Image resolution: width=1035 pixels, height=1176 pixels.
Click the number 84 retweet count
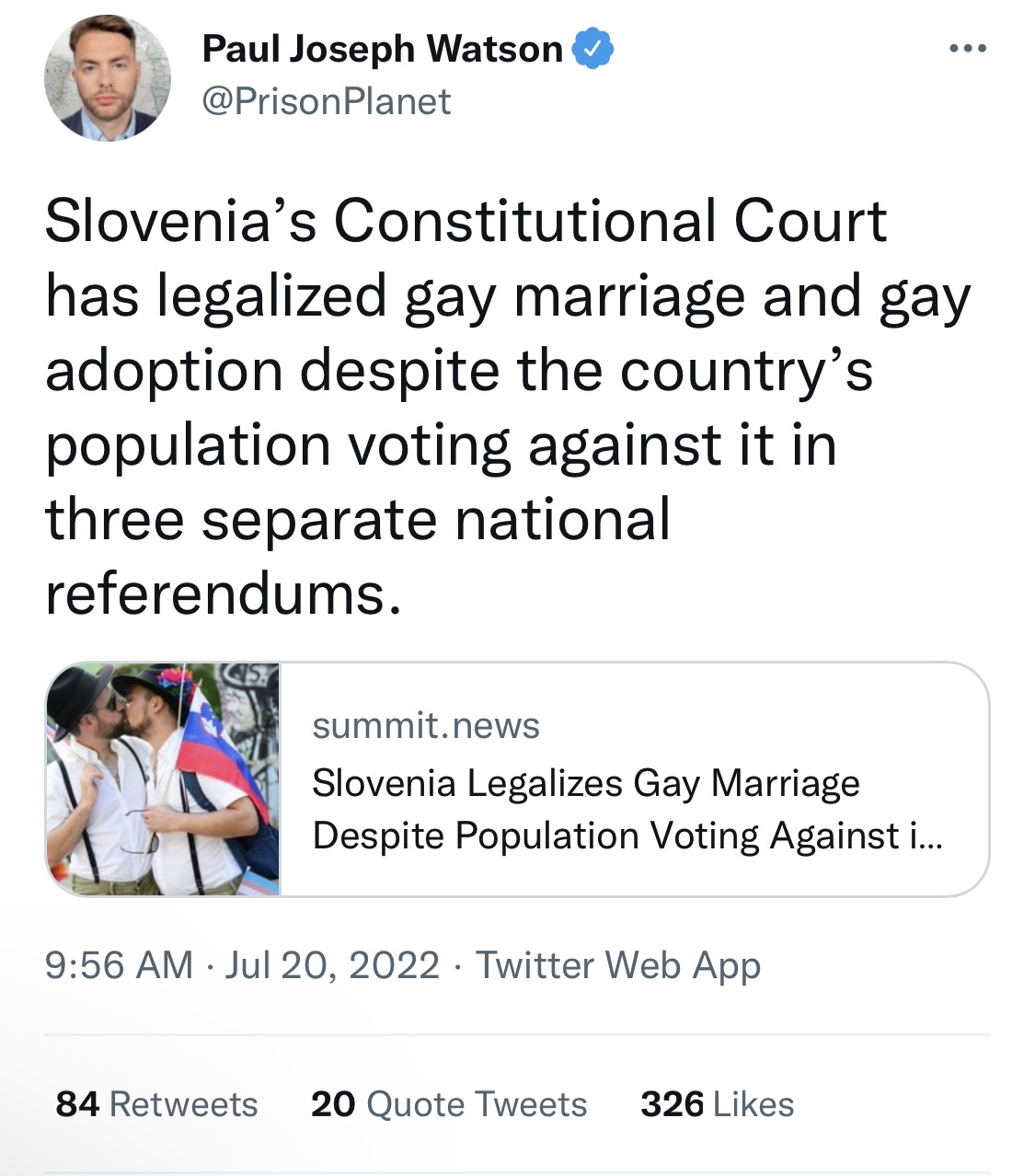[x=77, y=1103]
